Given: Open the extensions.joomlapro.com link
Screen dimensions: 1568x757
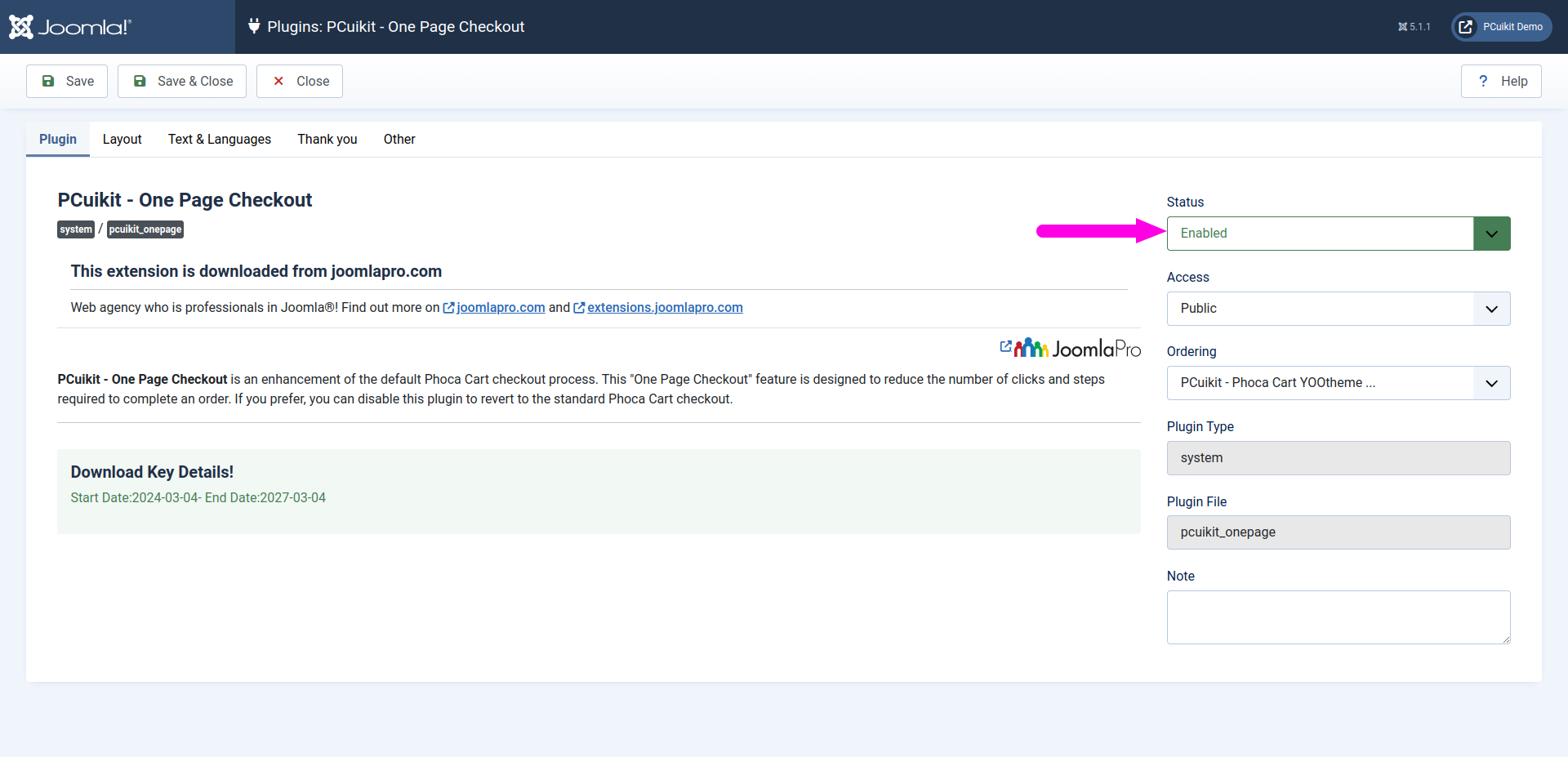Looking at the screenshot, I should (x=665, y=308).
